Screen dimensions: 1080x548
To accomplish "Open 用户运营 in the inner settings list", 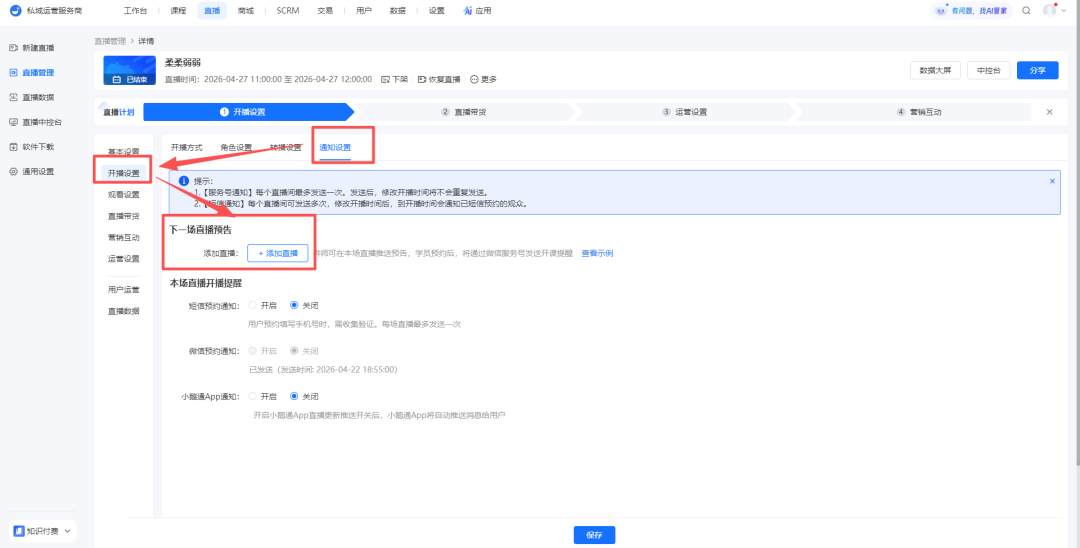I will 124,290.
